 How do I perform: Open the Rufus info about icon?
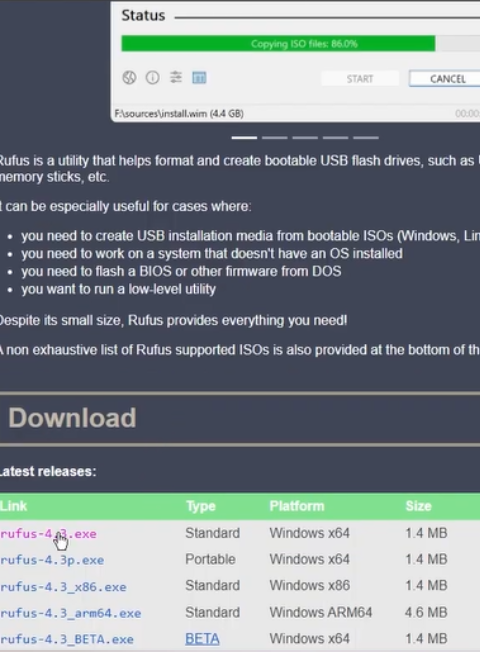tap(153, 77)
